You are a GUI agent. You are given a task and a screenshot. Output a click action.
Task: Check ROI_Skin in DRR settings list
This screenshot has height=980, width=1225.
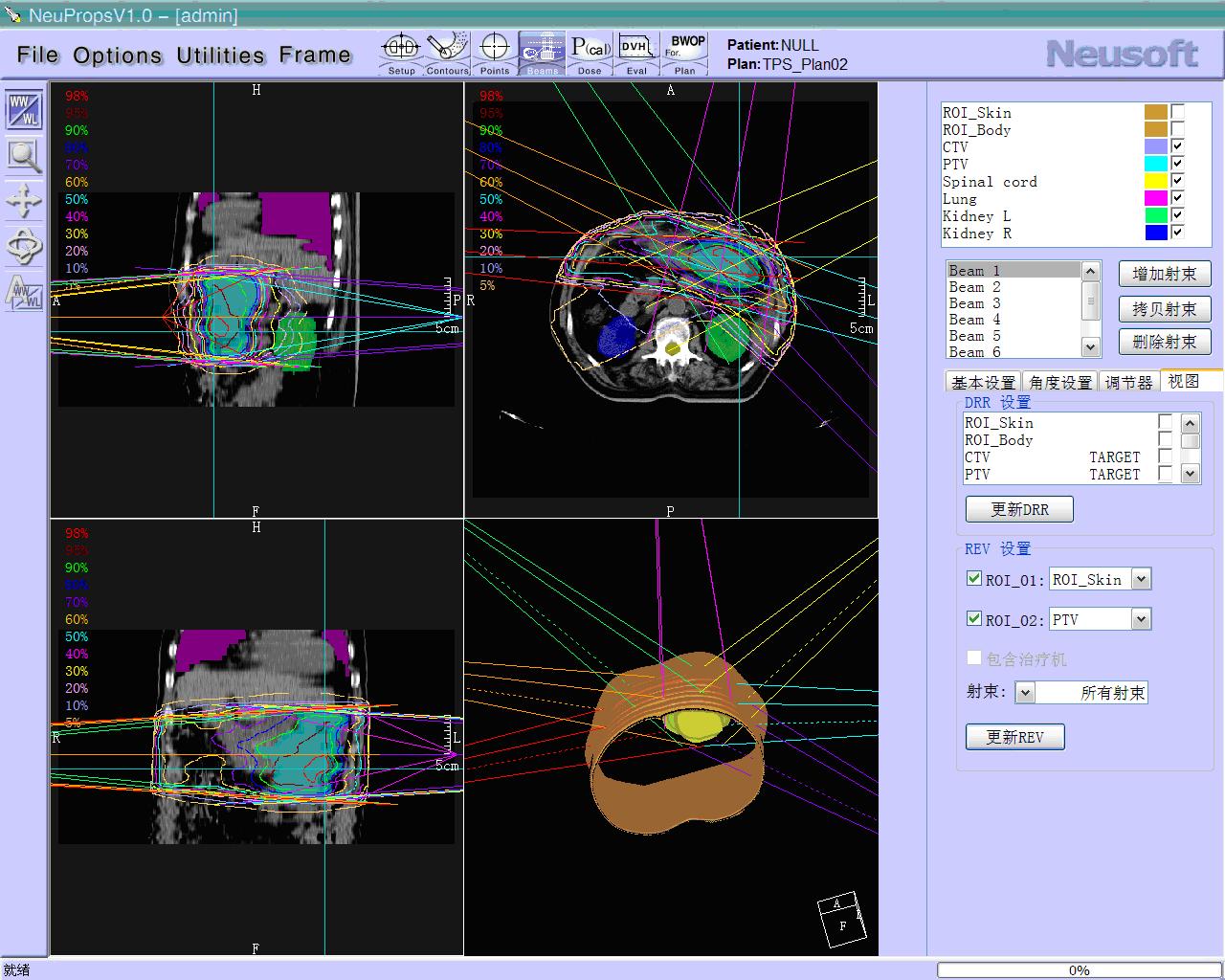[x=1165, y=422]
